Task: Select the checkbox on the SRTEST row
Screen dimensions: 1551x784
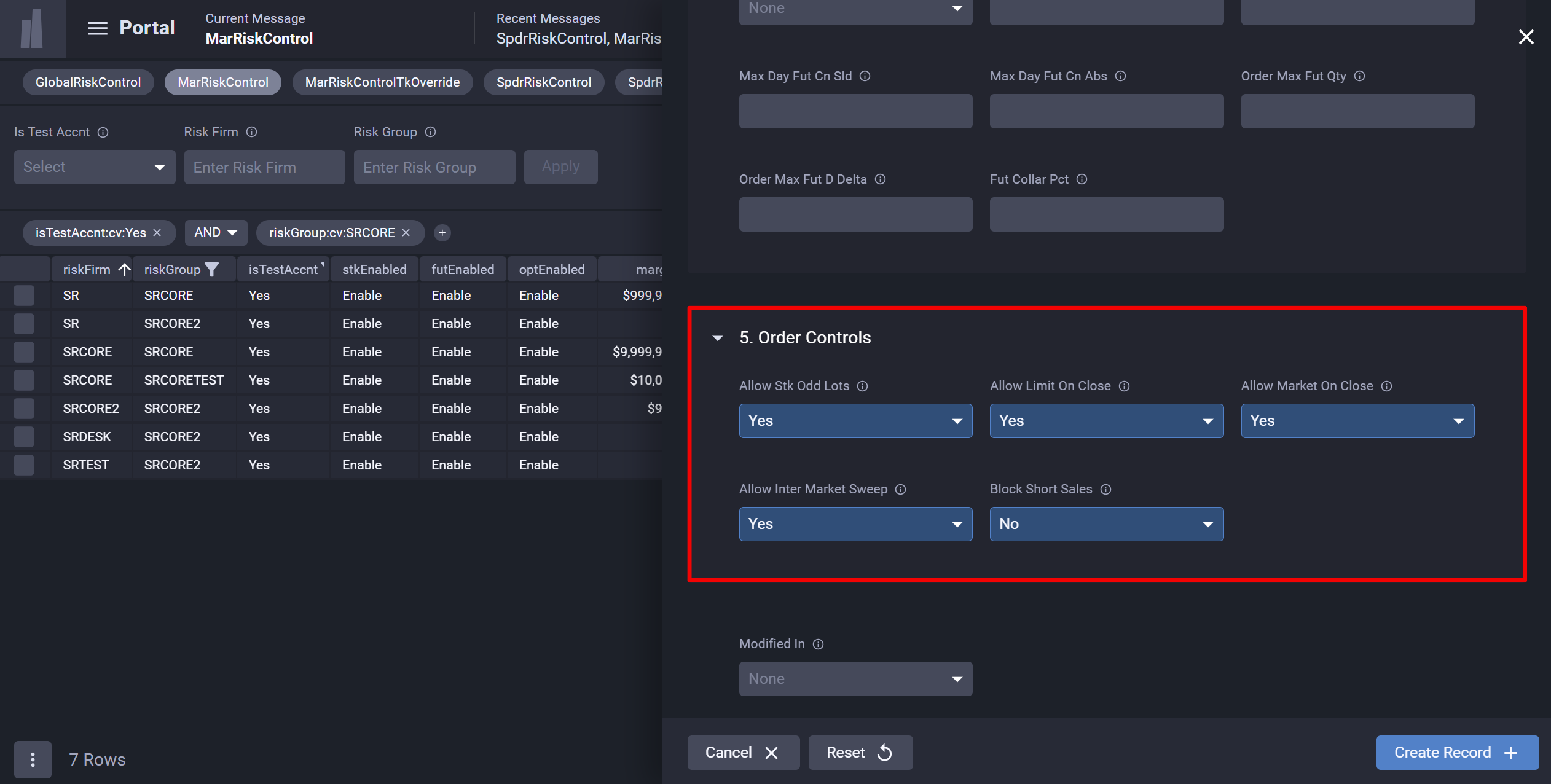Action: 24,465
